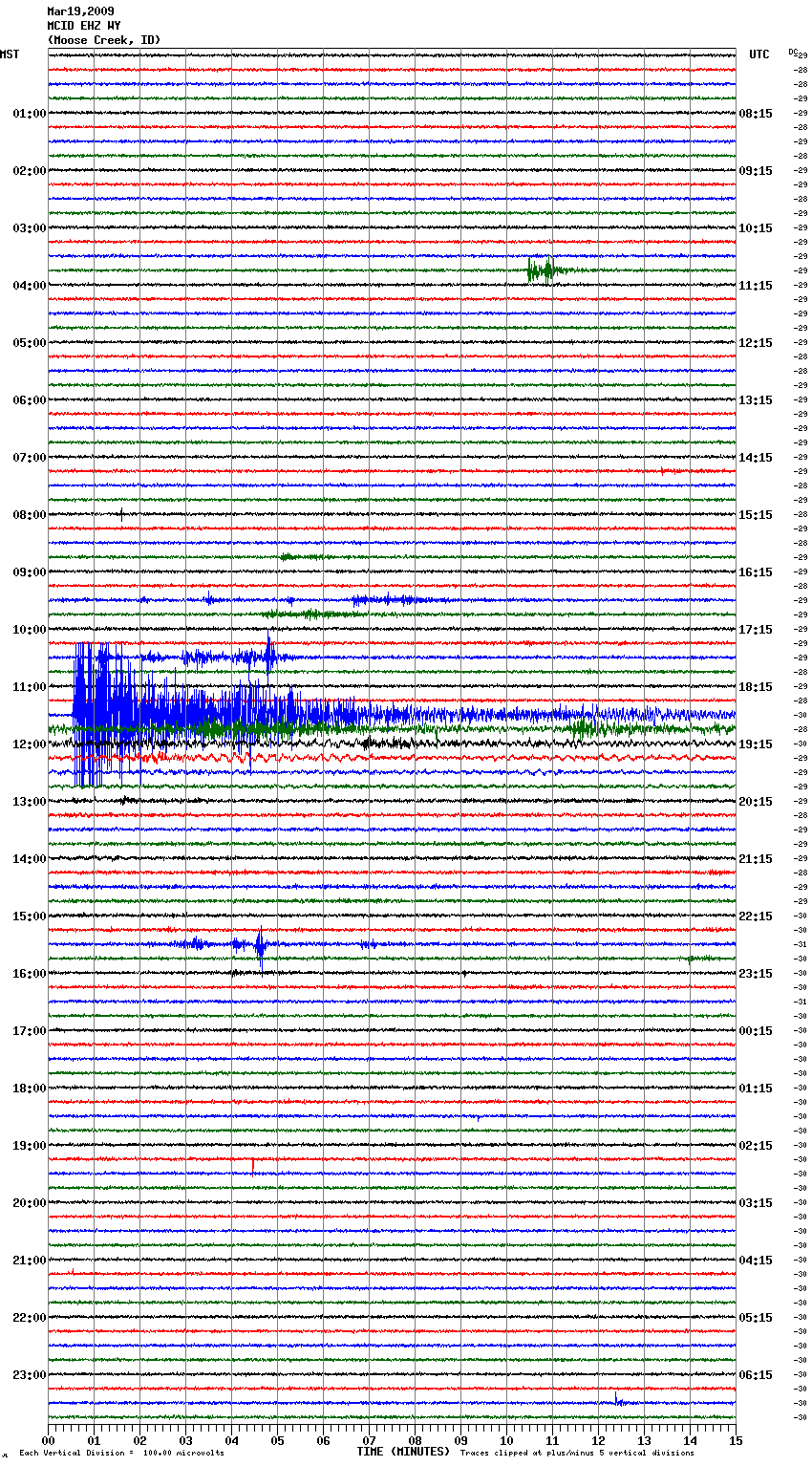The image size is (812, 1466).
Task: Click the 'Each Vertical Division = 100.00 microvolts' note
Action: pos(122,1453)
